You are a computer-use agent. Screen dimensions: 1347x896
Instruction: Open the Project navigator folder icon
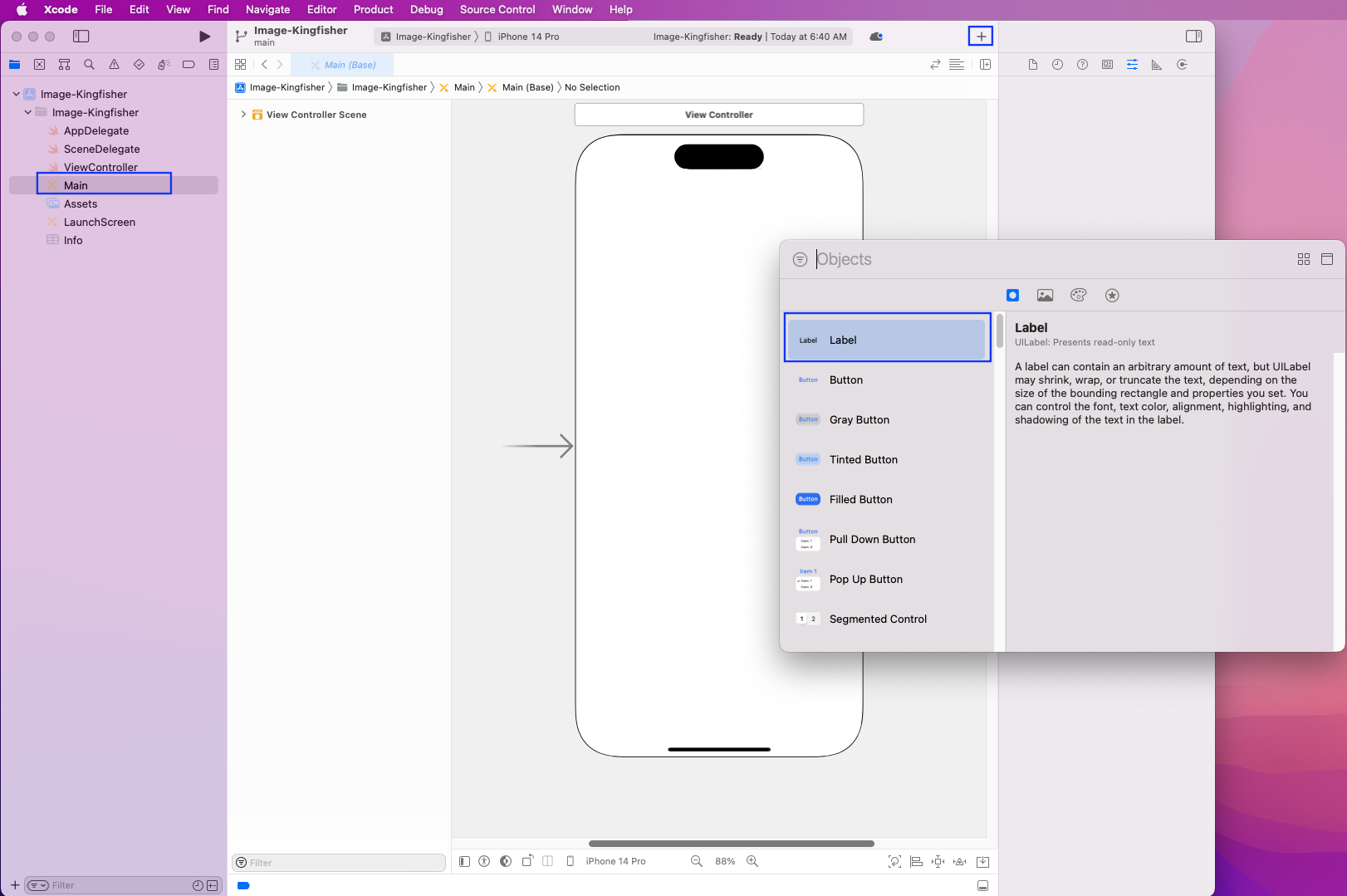coord(14,65)
